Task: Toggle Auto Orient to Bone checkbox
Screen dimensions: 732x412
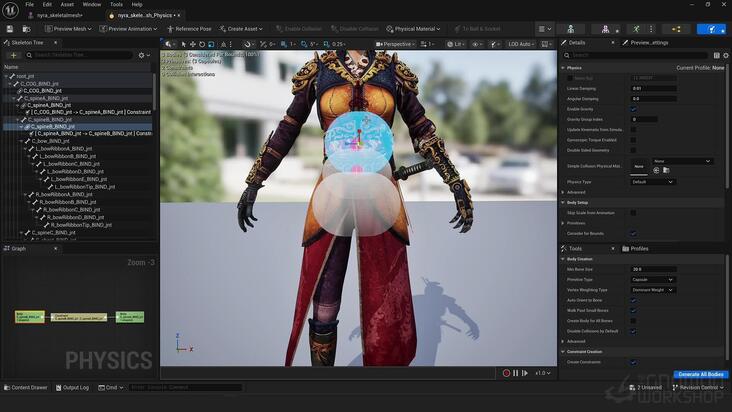Action: [633, 300]
